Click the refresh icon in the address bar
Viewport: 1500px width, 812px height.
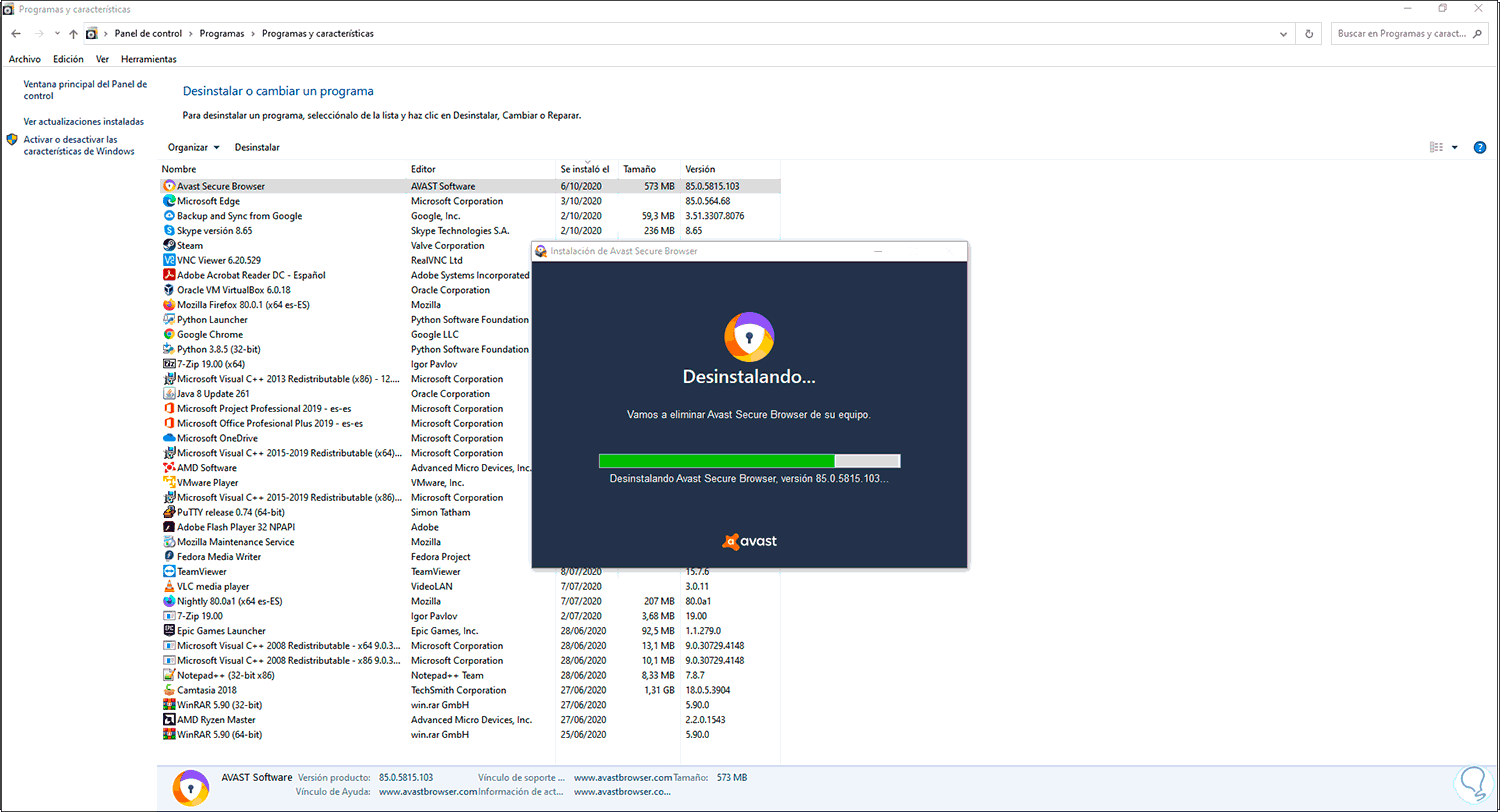1308,33
